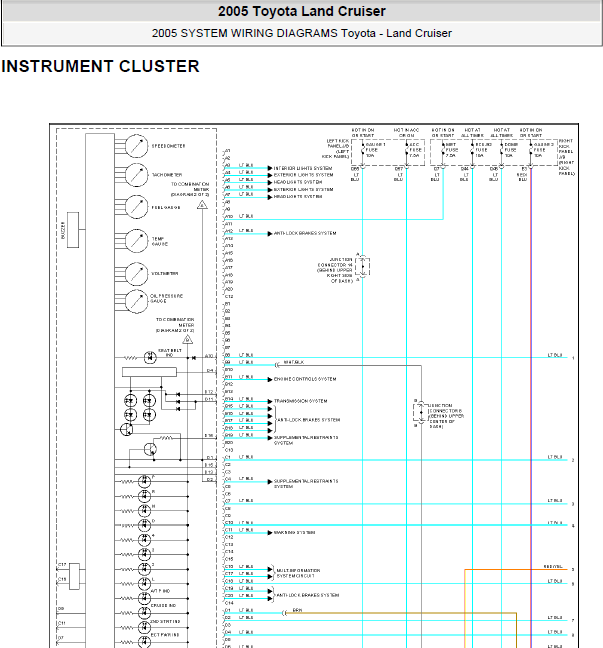This screenshot has width=603, height=648.
Task: Click the upper triangle reference marker below Tachometer
Action: tap(202, 205)
